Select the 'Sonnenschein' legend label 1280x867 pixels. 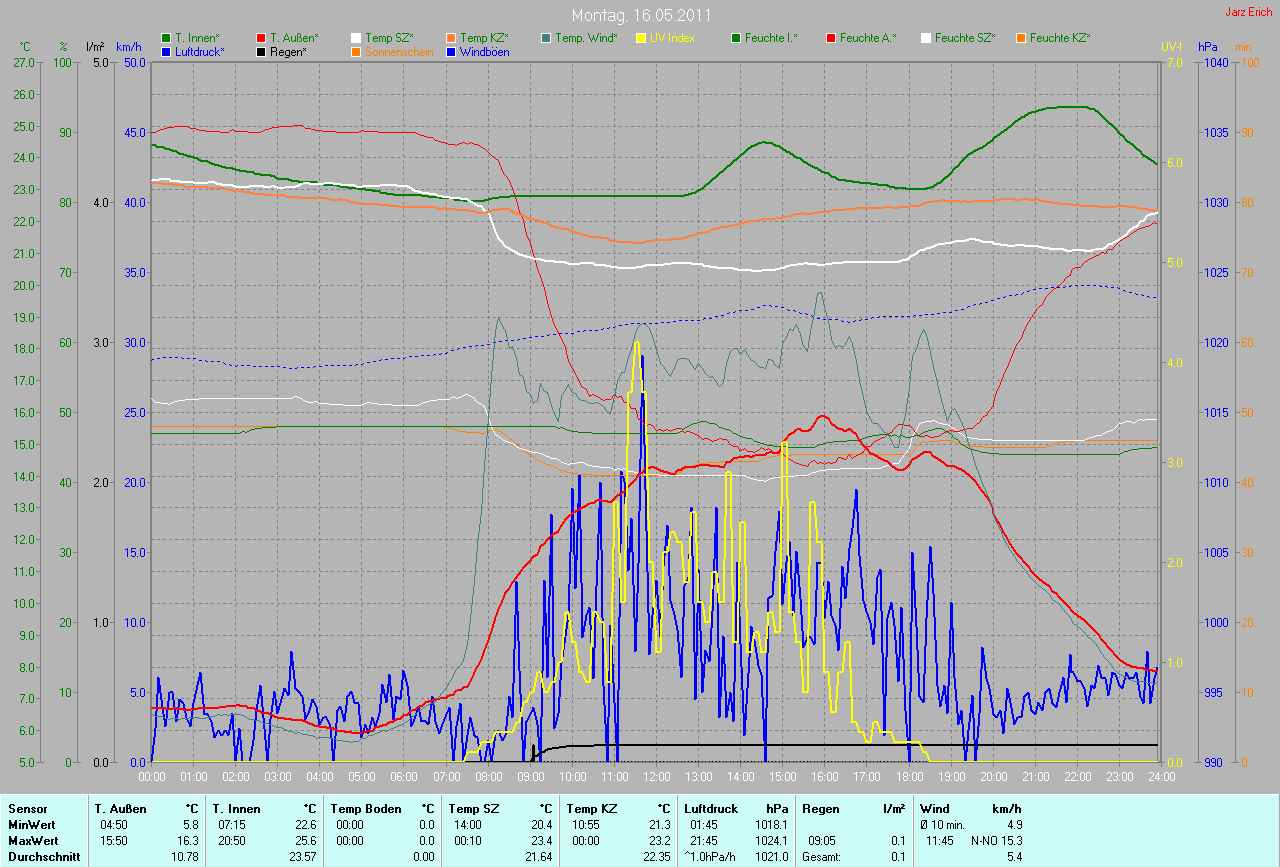[399, 51]
